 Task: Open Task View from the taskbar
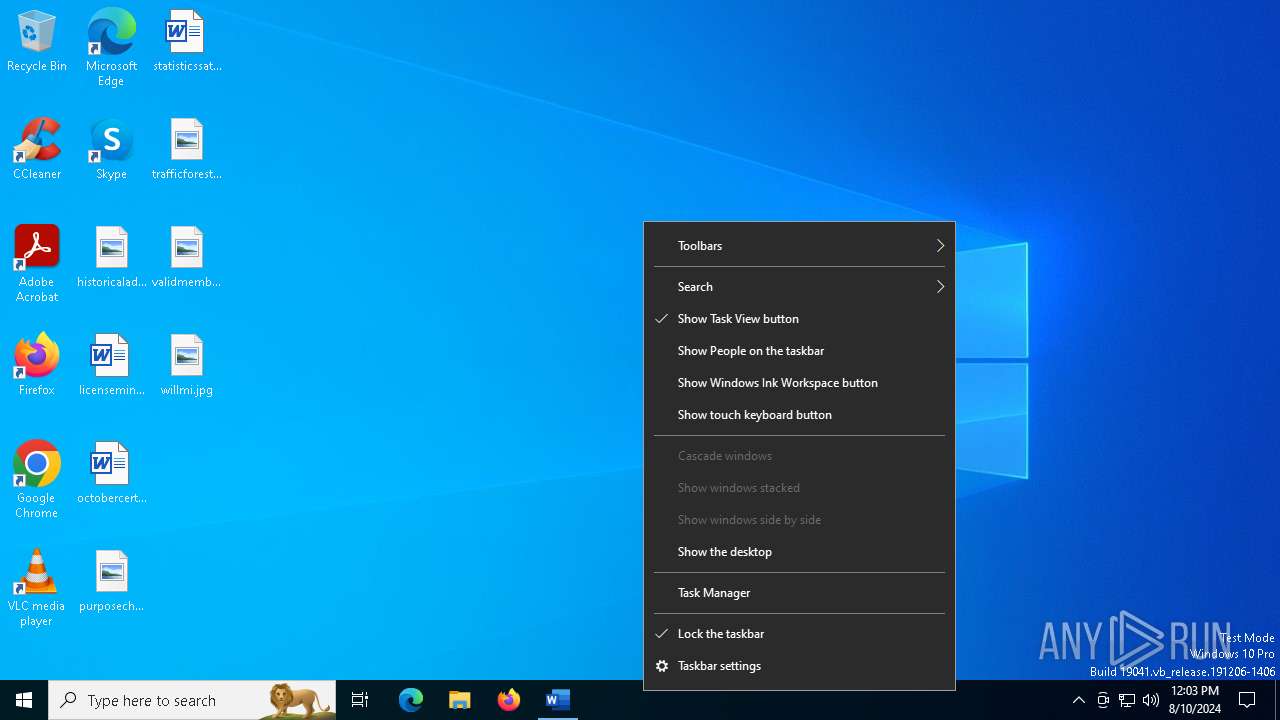point(360,700)
